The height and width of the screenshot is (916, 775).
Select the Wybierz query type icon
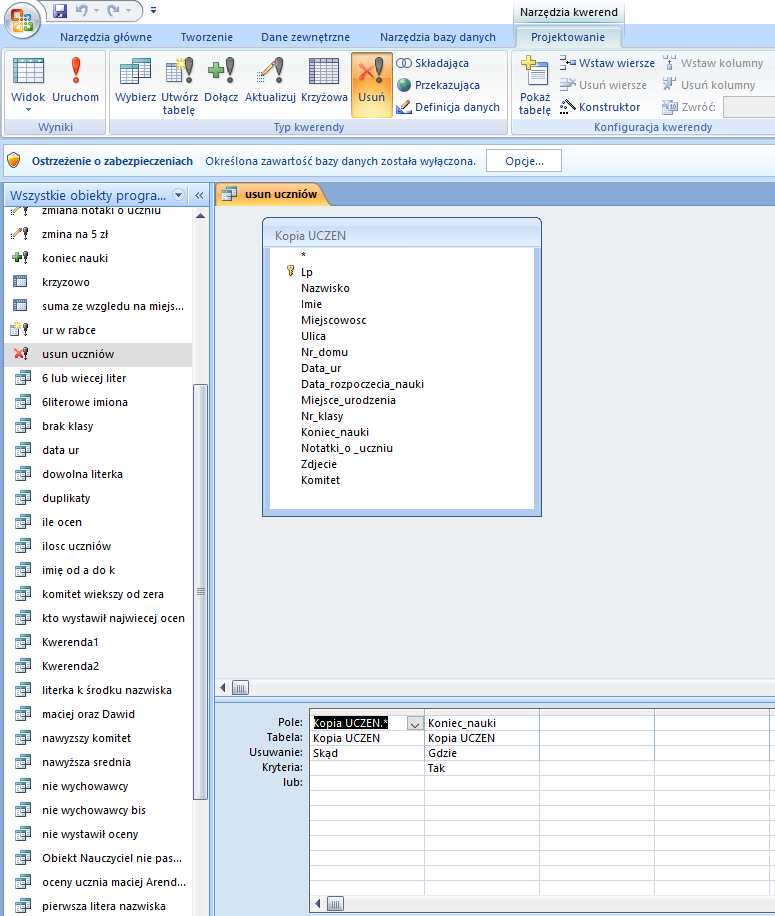tap(135, 80)
